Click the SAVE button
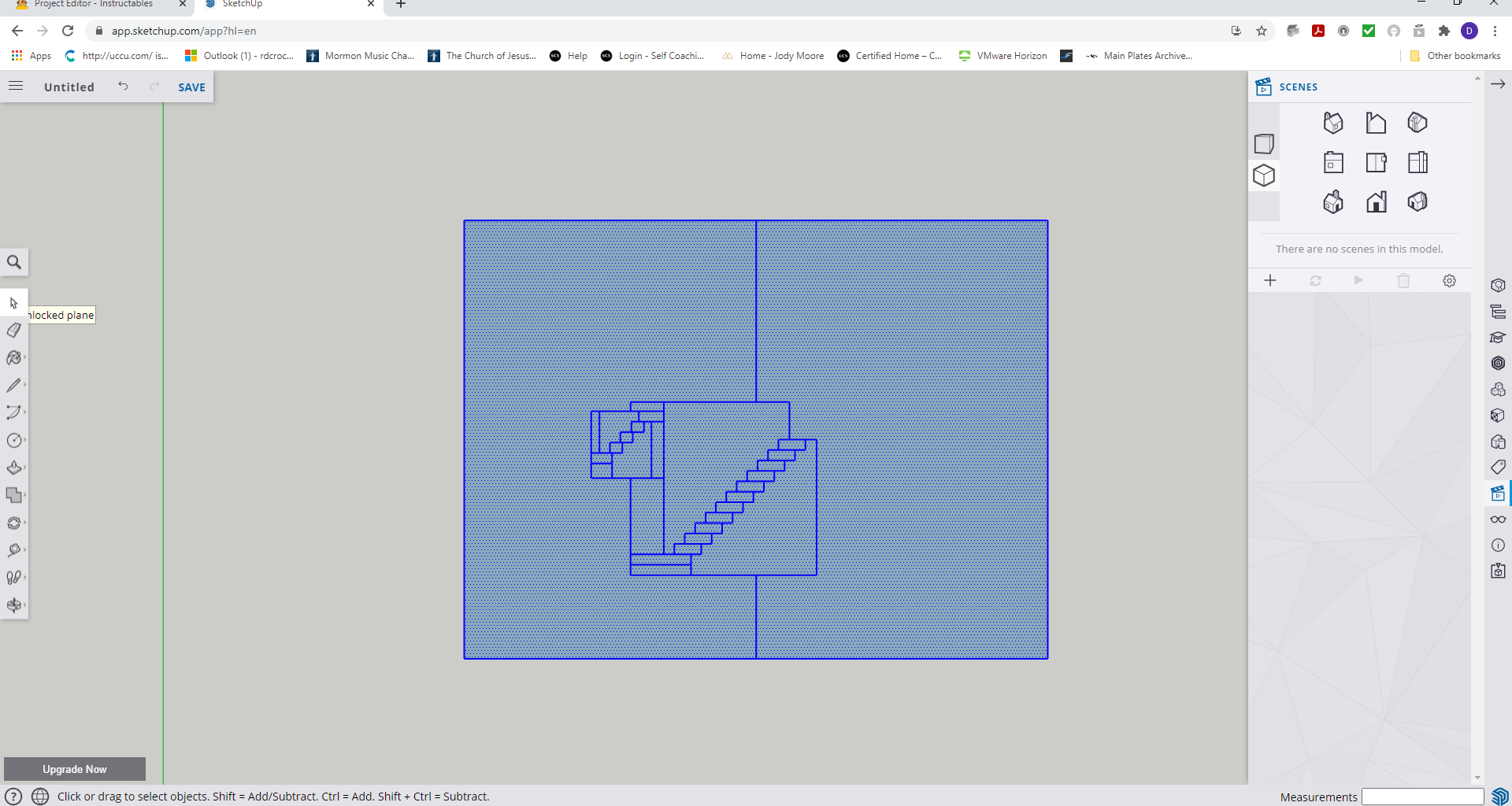Image resolution: width=1512 pixels, height=806 pixels. 191,87
